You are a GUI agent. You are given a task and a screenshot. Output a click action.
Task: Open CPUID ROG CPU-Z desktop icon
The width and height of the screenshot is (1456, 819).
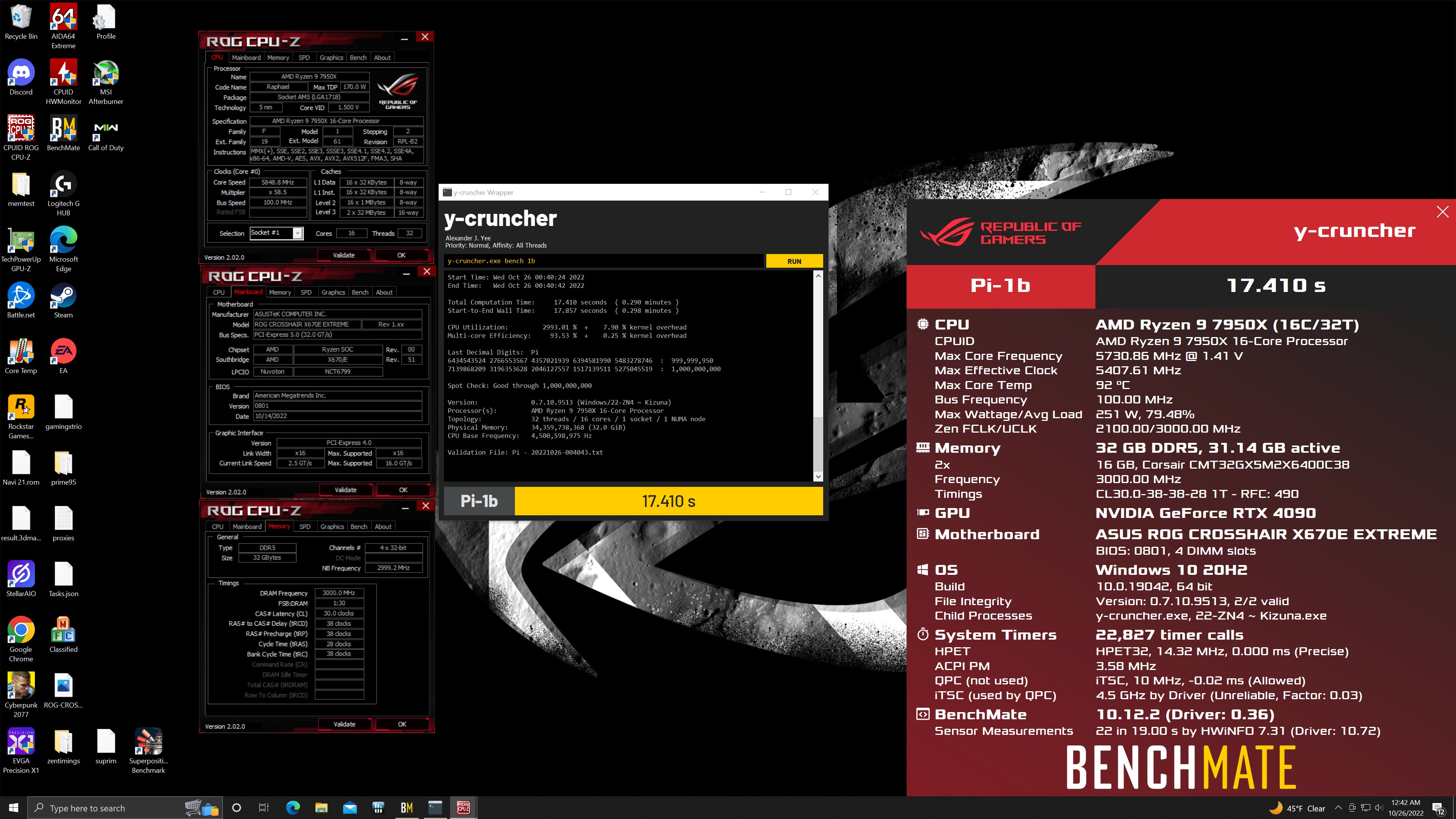coord(21,138)
